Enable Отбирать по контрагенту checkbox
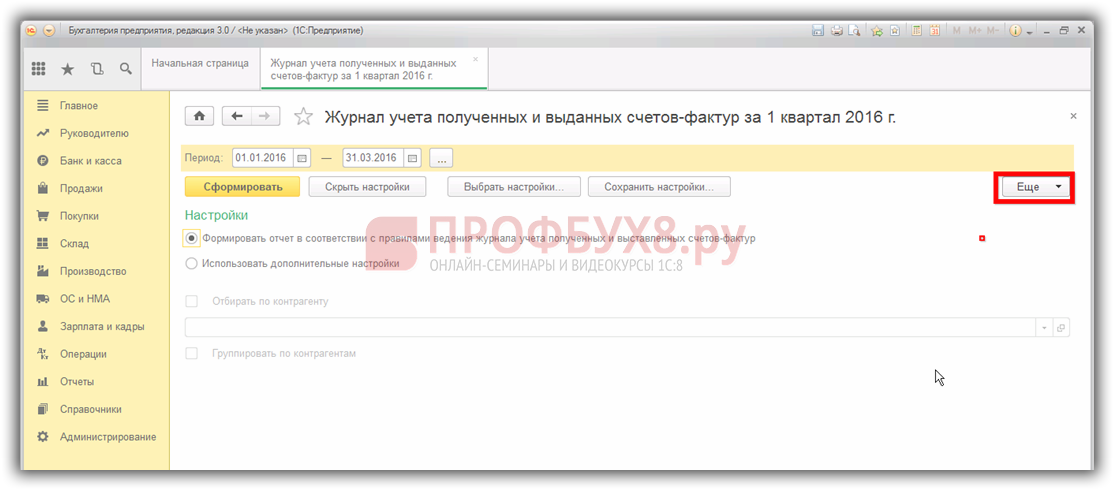This screenshot has height=490, width=1114. tap(191, 301)
